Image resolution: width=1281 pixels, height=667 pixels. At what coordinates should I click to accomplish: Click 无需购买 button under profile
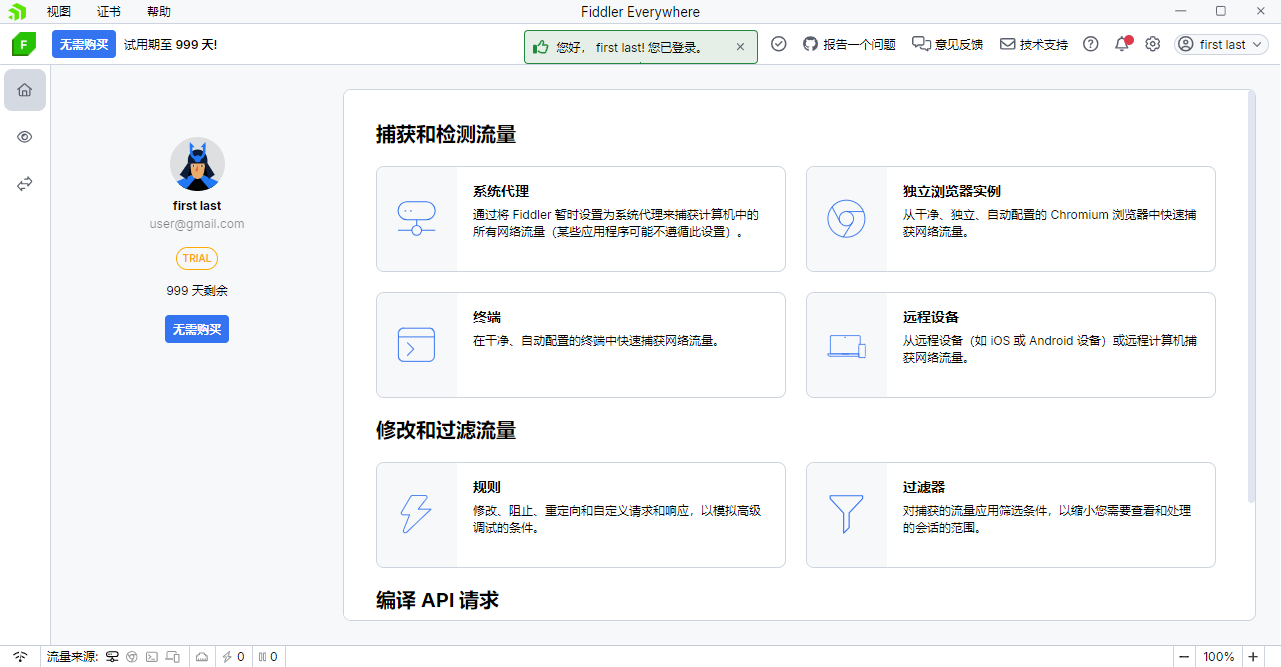tap(197, 329)
